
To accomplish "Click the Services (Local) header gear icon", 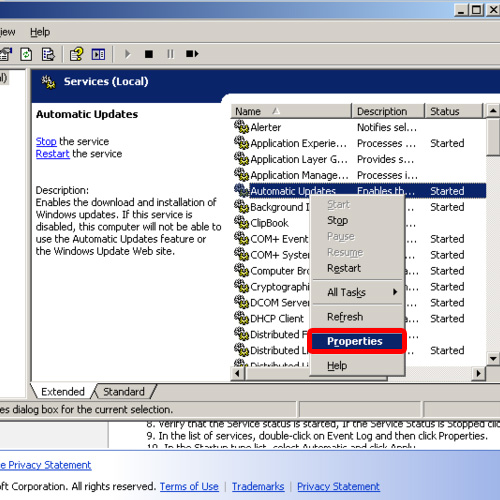I will 48,82.
